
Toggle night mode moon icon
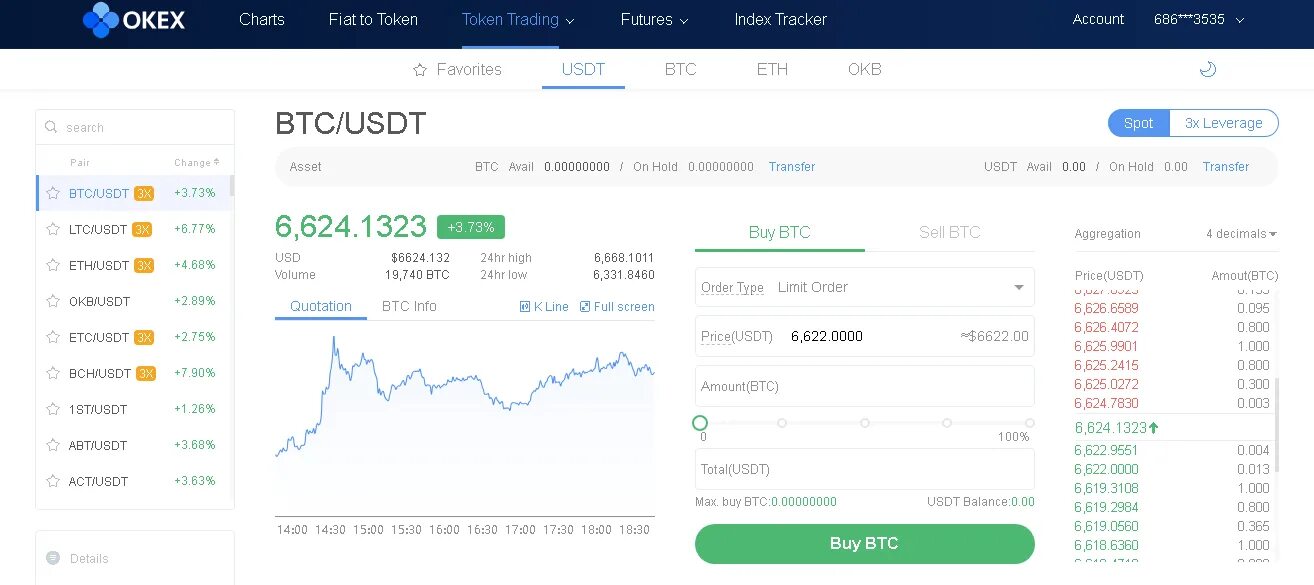[1207, 69]
